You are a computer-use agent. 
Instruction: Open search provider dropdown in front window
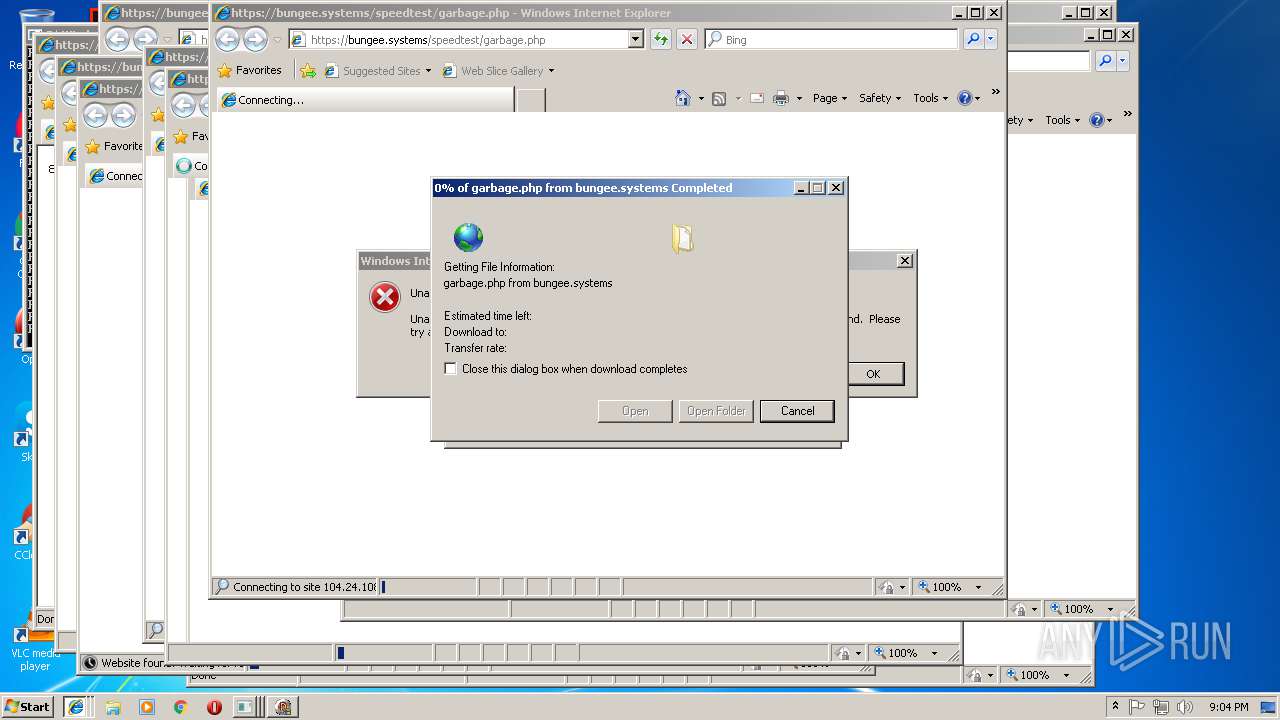coord(991,40)
